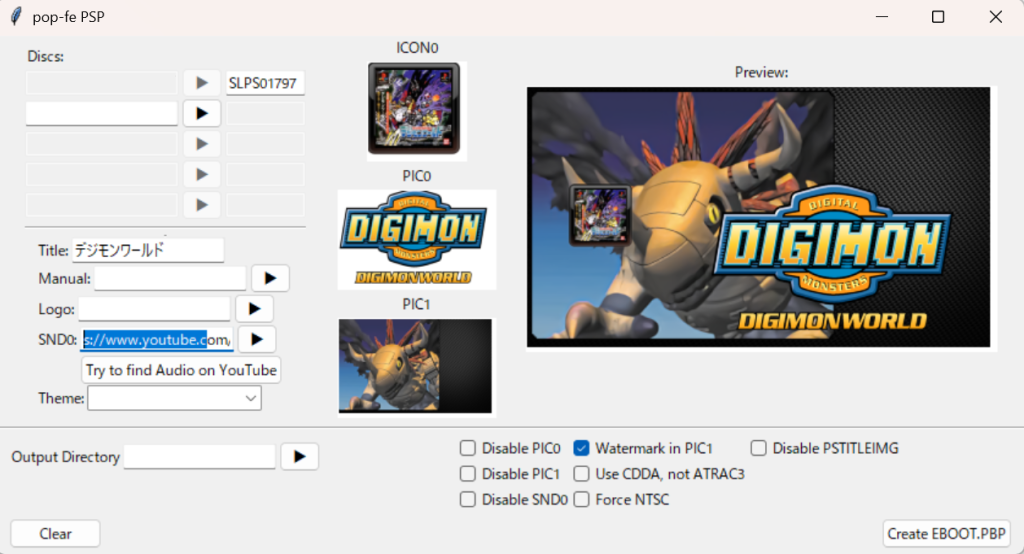Click into the Title text field

147,250
